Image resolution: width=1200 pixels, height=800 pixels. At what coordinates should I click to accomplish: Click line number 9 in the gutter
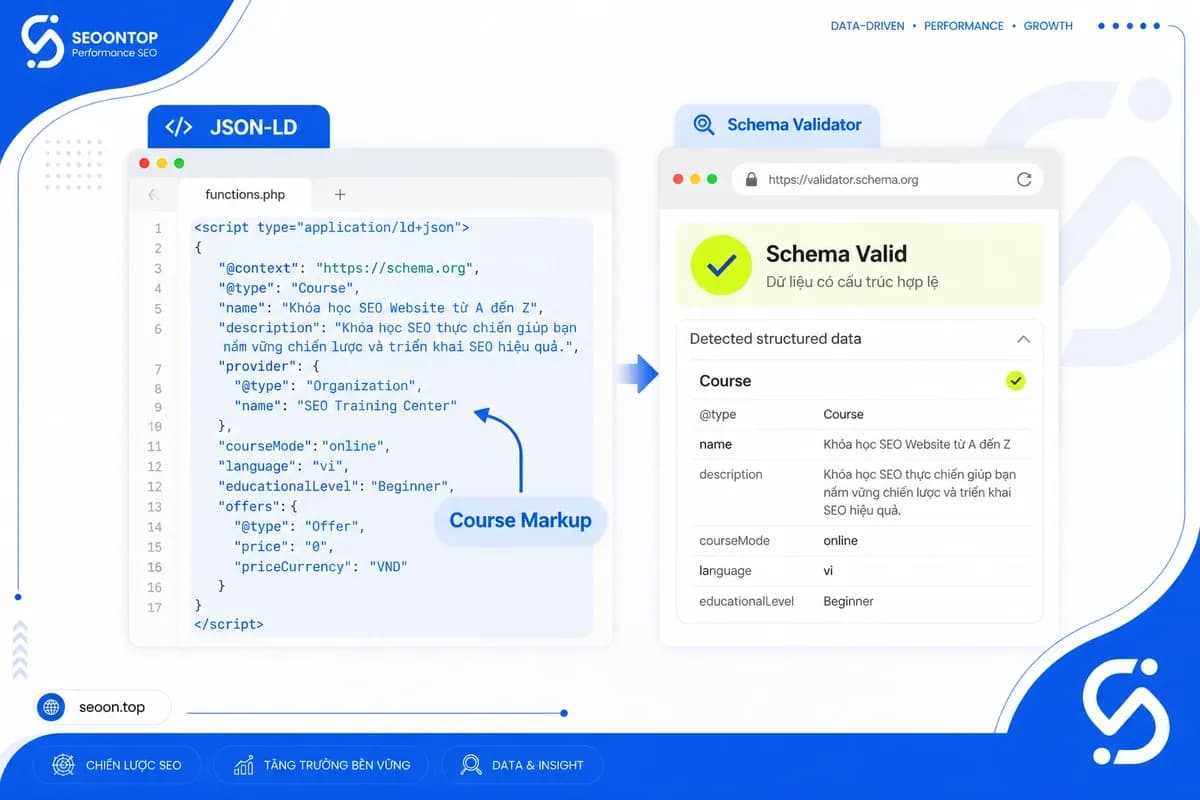157,407
